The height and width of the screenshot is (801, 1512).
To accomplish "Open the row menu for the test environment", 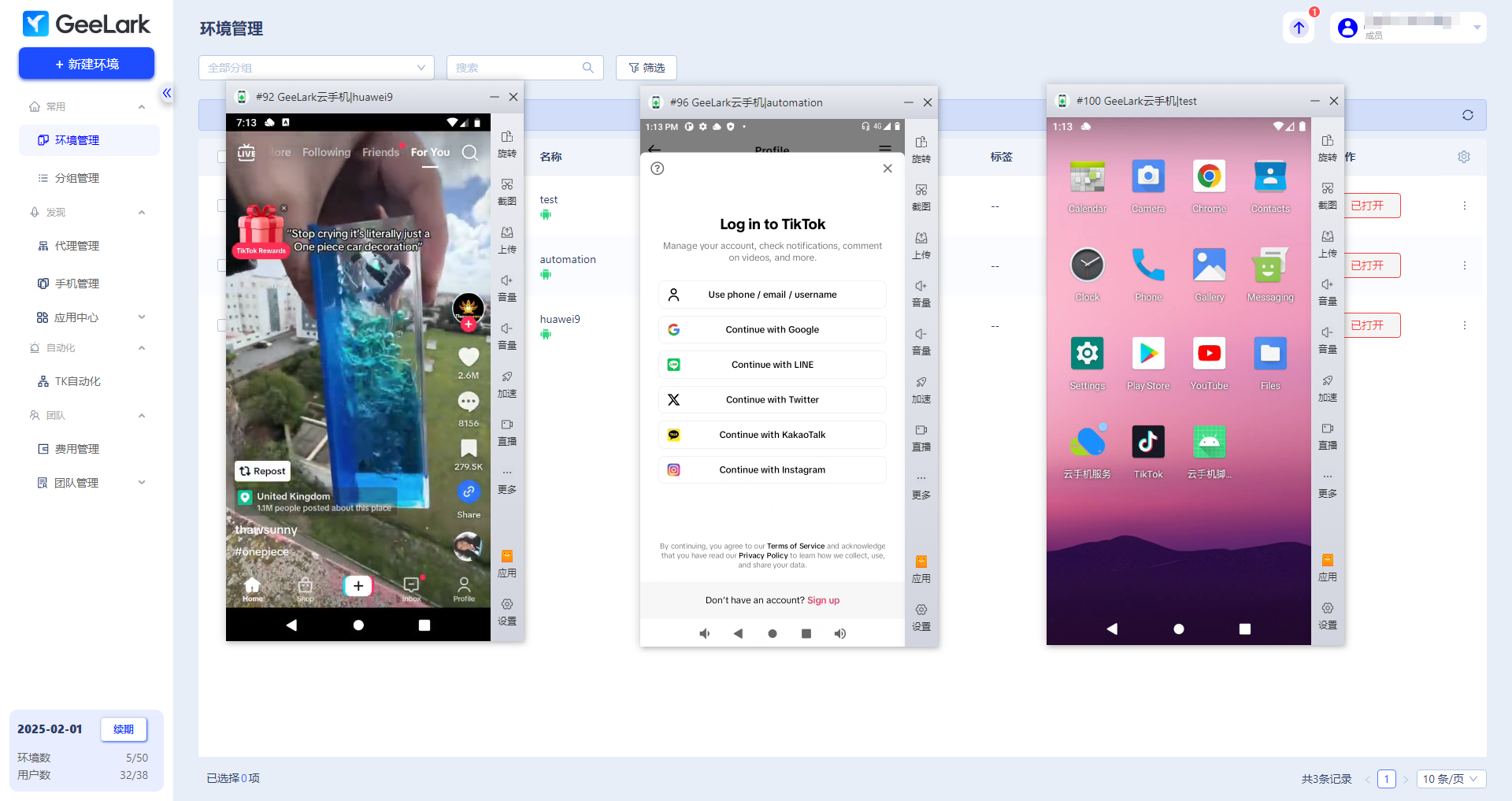I will point(1465,206).
